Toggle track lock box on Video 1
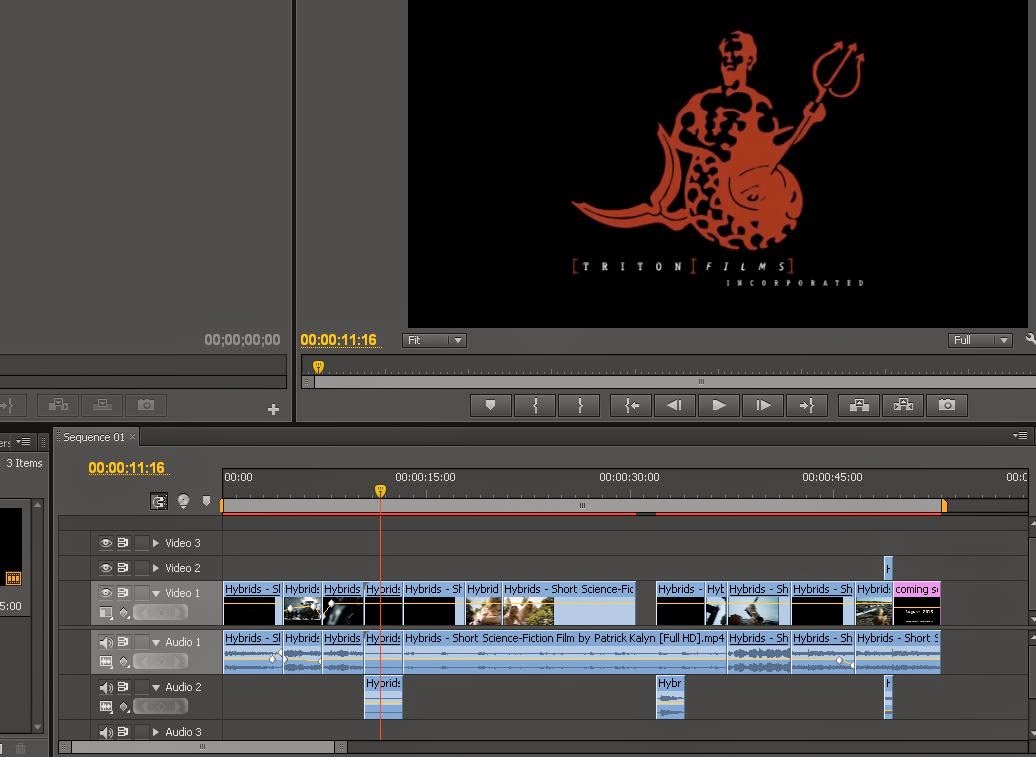The height and width of the screenshot is (757, 1036). coord(141,593)
